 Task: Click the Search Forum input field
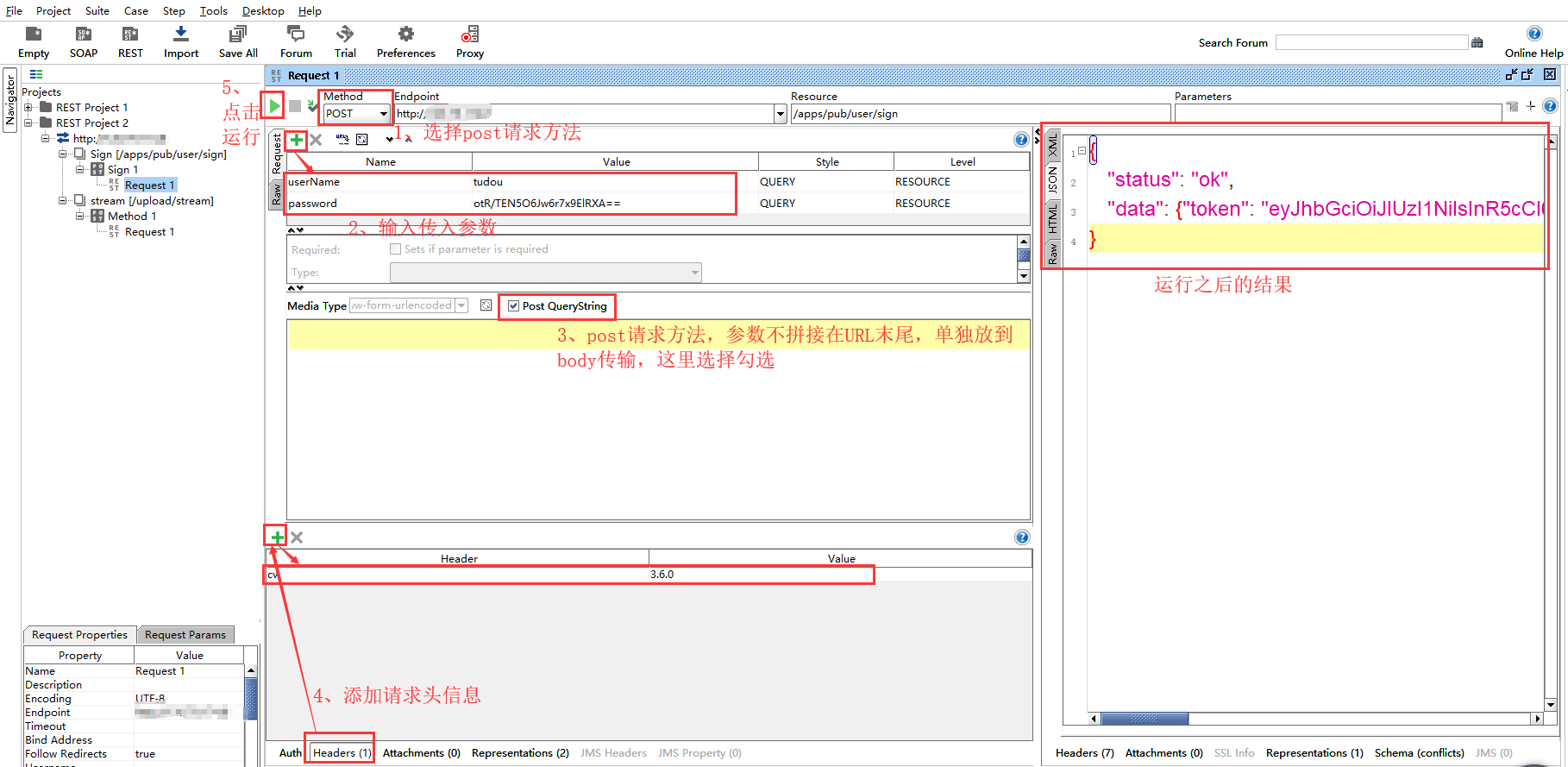pyautogui.click(x=1370, y=42)
